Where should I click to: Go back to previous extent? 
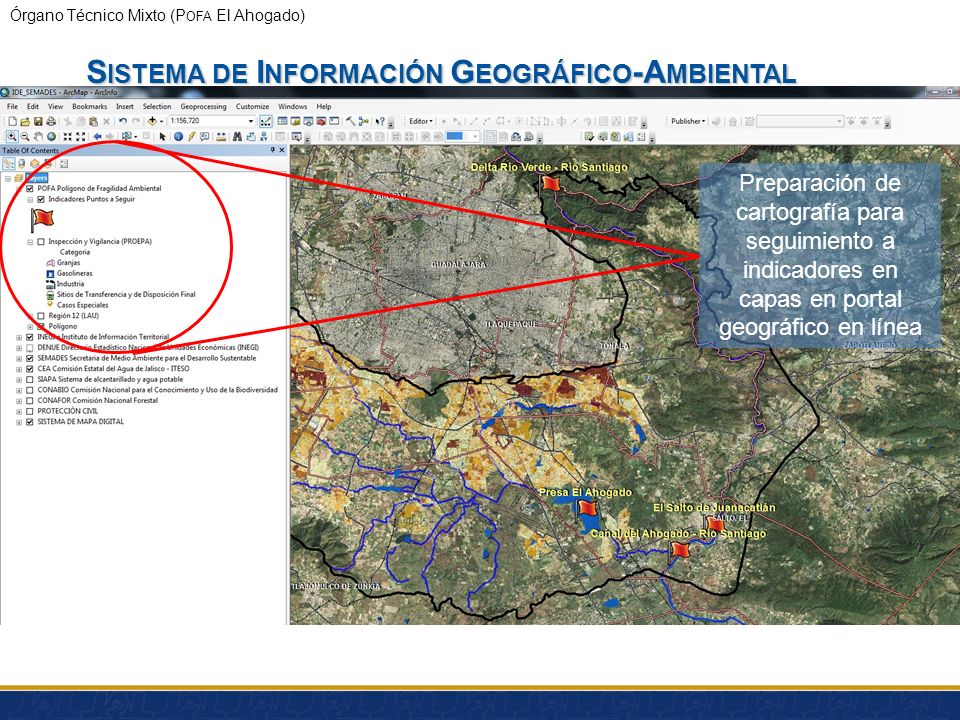tap(97, 137)
